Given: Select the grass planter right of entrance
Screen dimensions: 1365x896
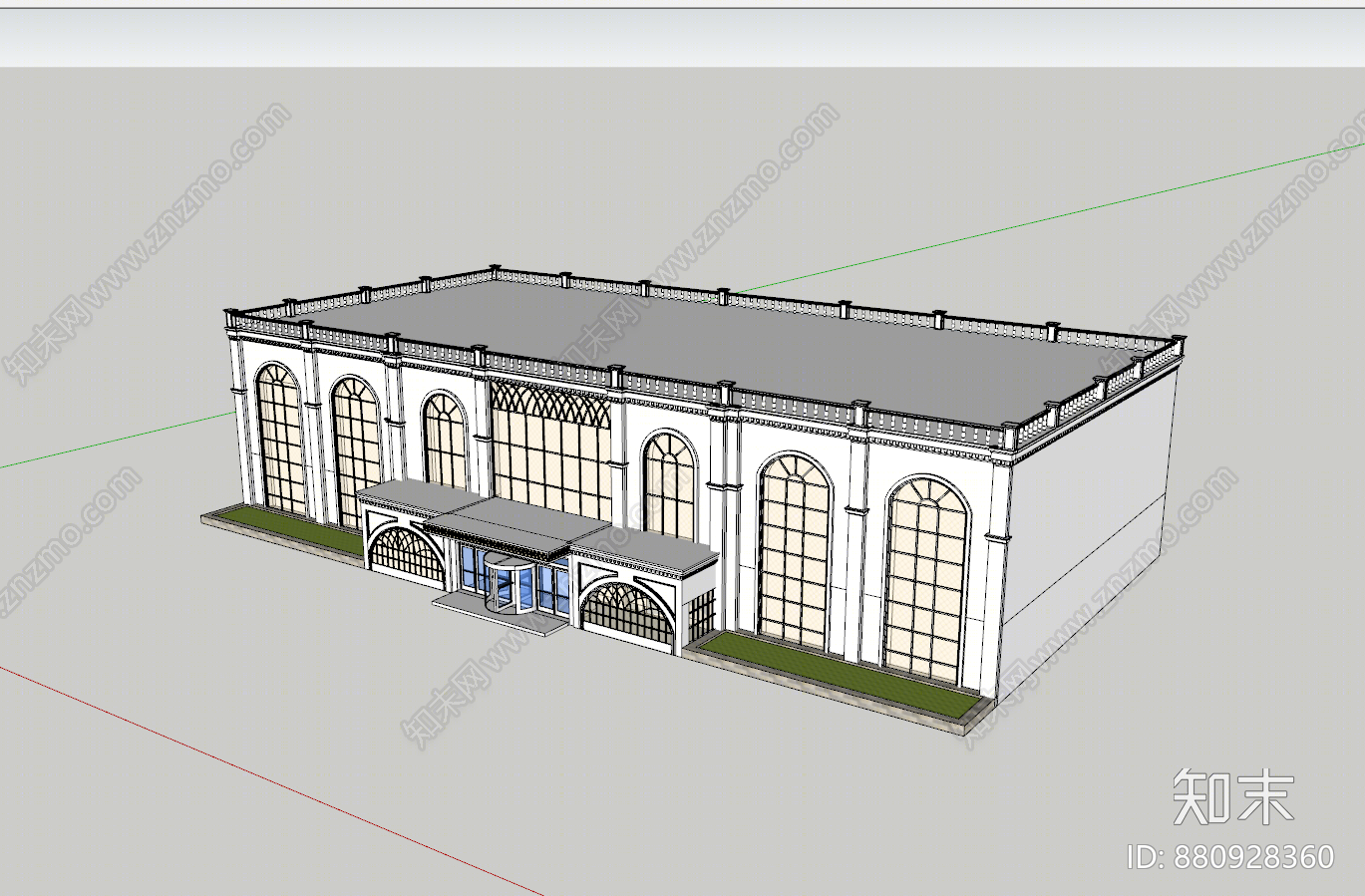Looking at the screenshot, I should point(839,677).
